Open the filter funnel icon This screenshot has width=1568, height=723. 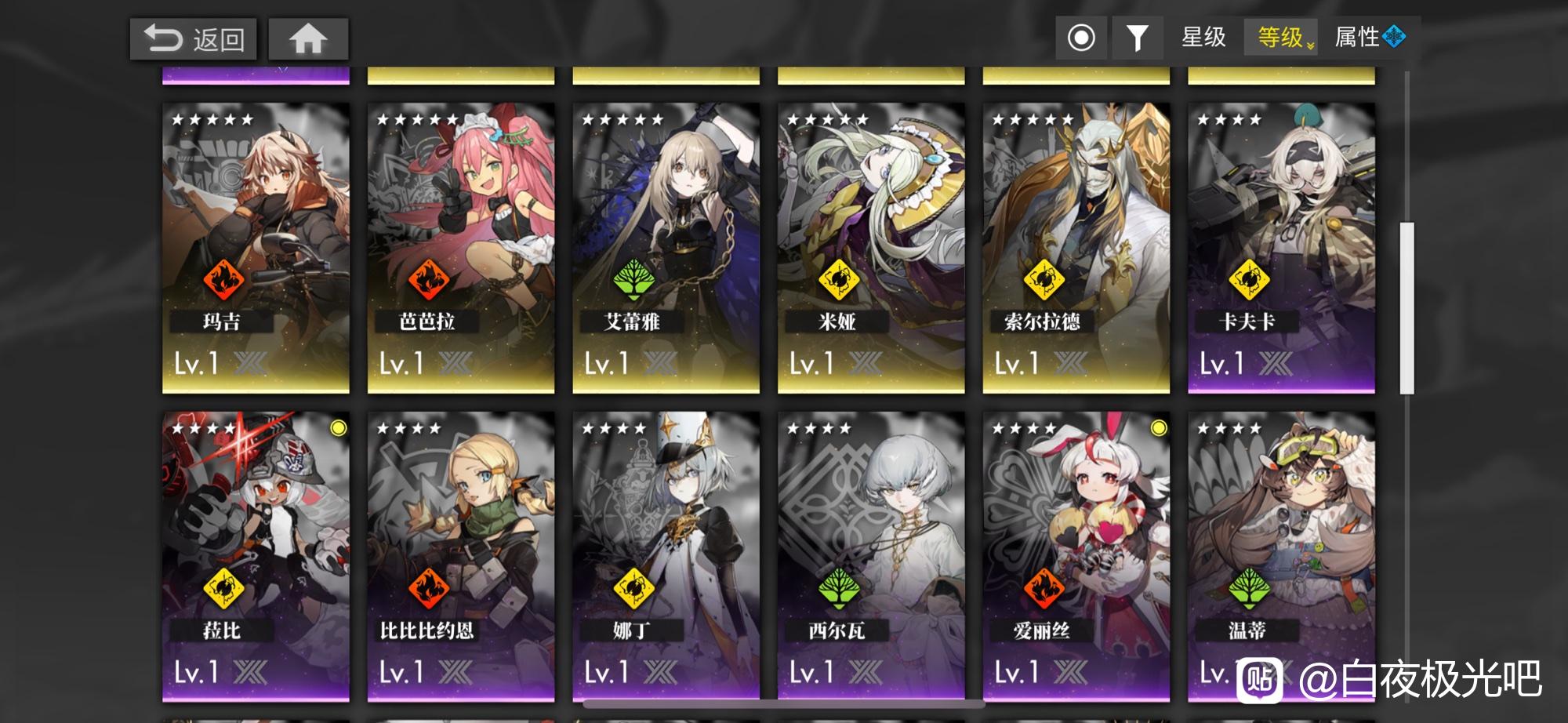click(x=1137, y=37)
